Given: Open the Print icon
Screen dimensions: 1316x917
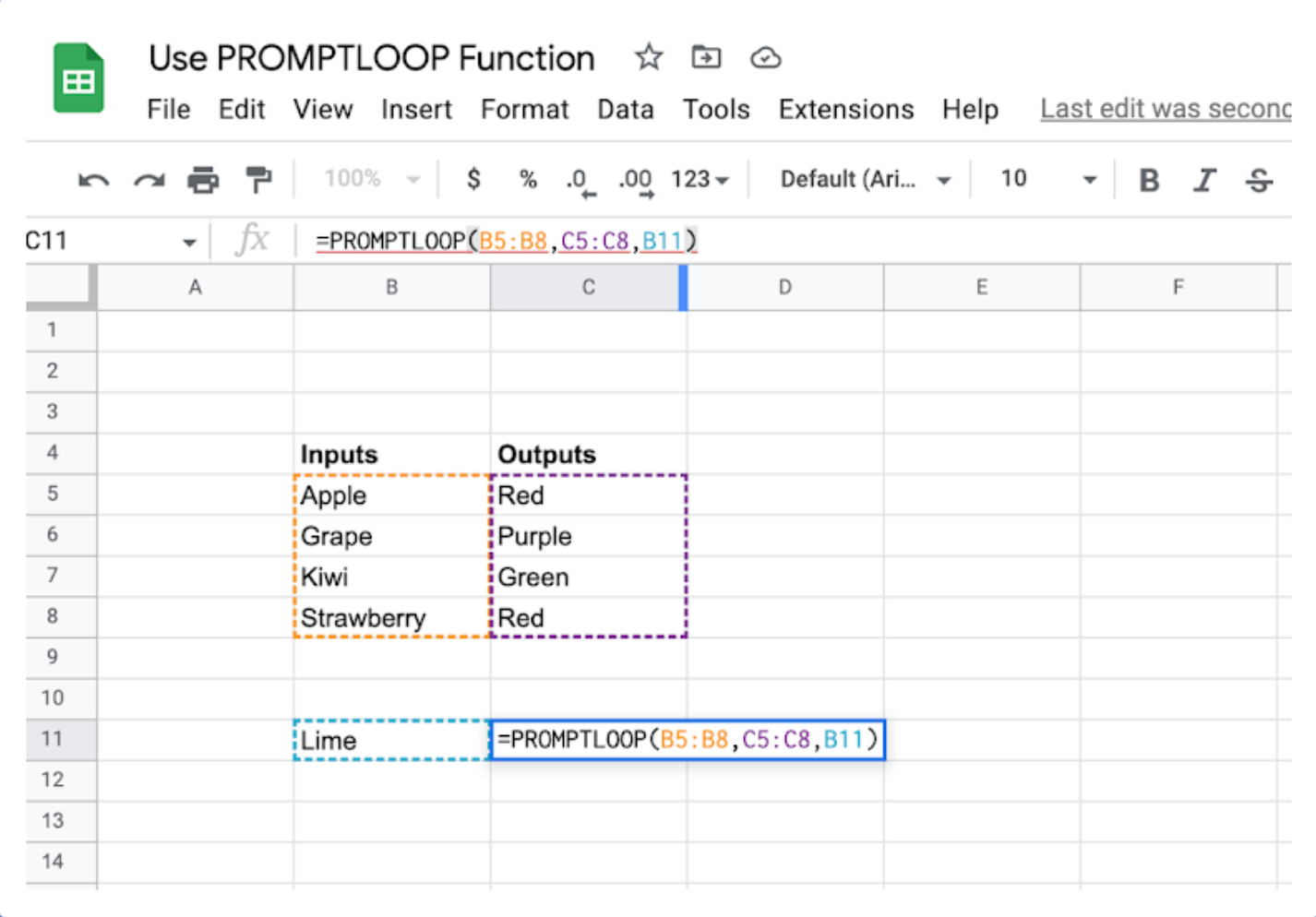Looking at the screenshot, I should click(203, 180).
